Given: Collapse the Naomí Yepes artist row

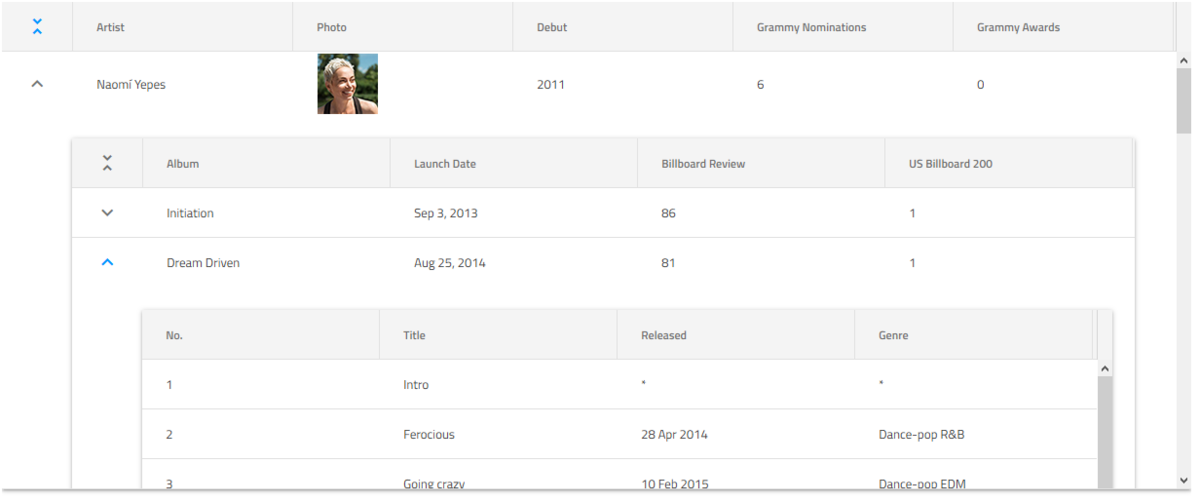Looking at the screenshot, I should click(x=37, y=85).
